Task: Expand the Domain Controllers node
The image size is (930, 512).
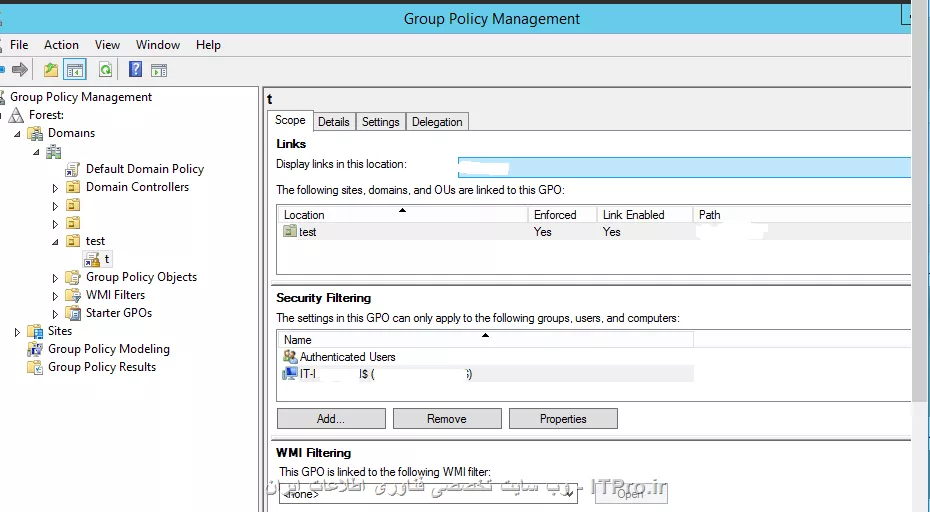Action: point(55,188)
